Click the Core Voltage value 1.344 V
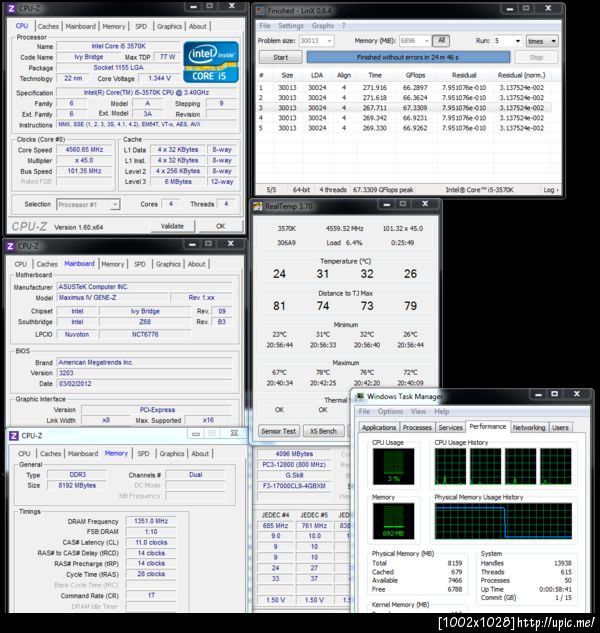 [159, 78]
